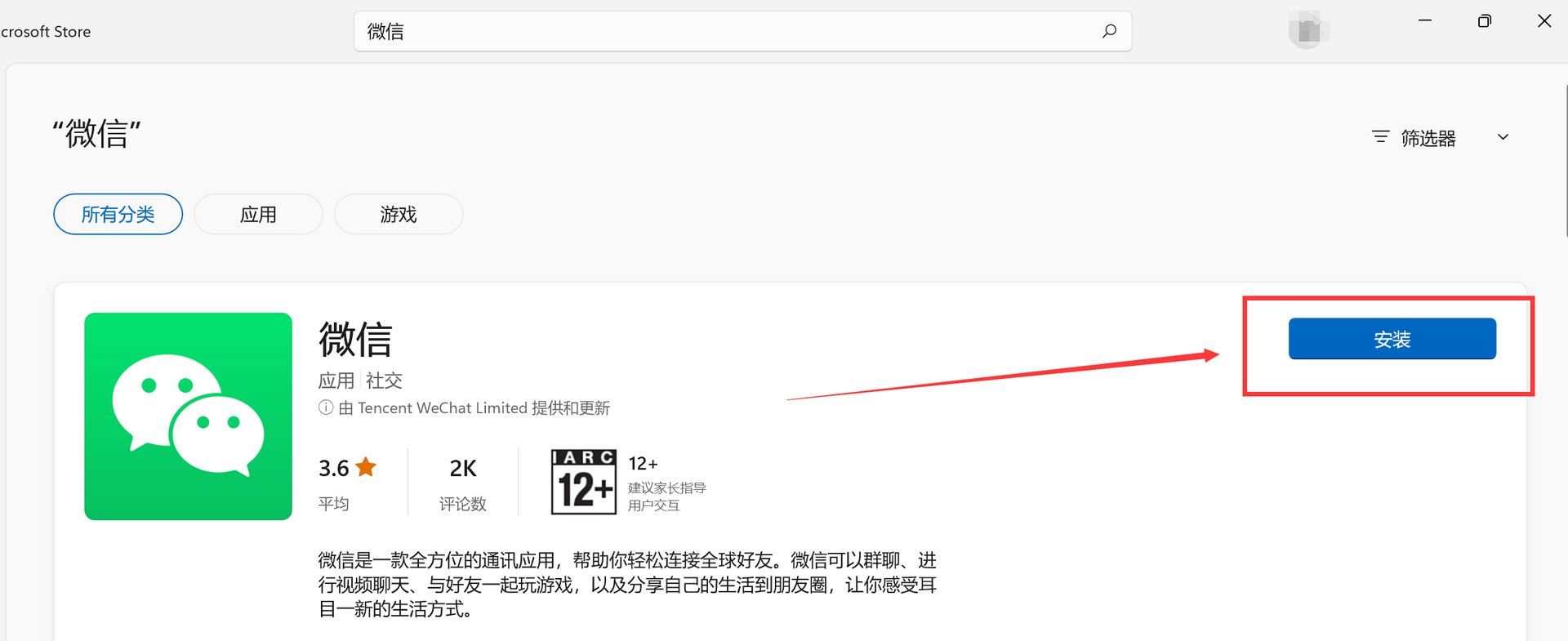The width and height of the screenshot is (1568, 641).
Task: Click the 筛选器 filter label
Action: 1428,138
